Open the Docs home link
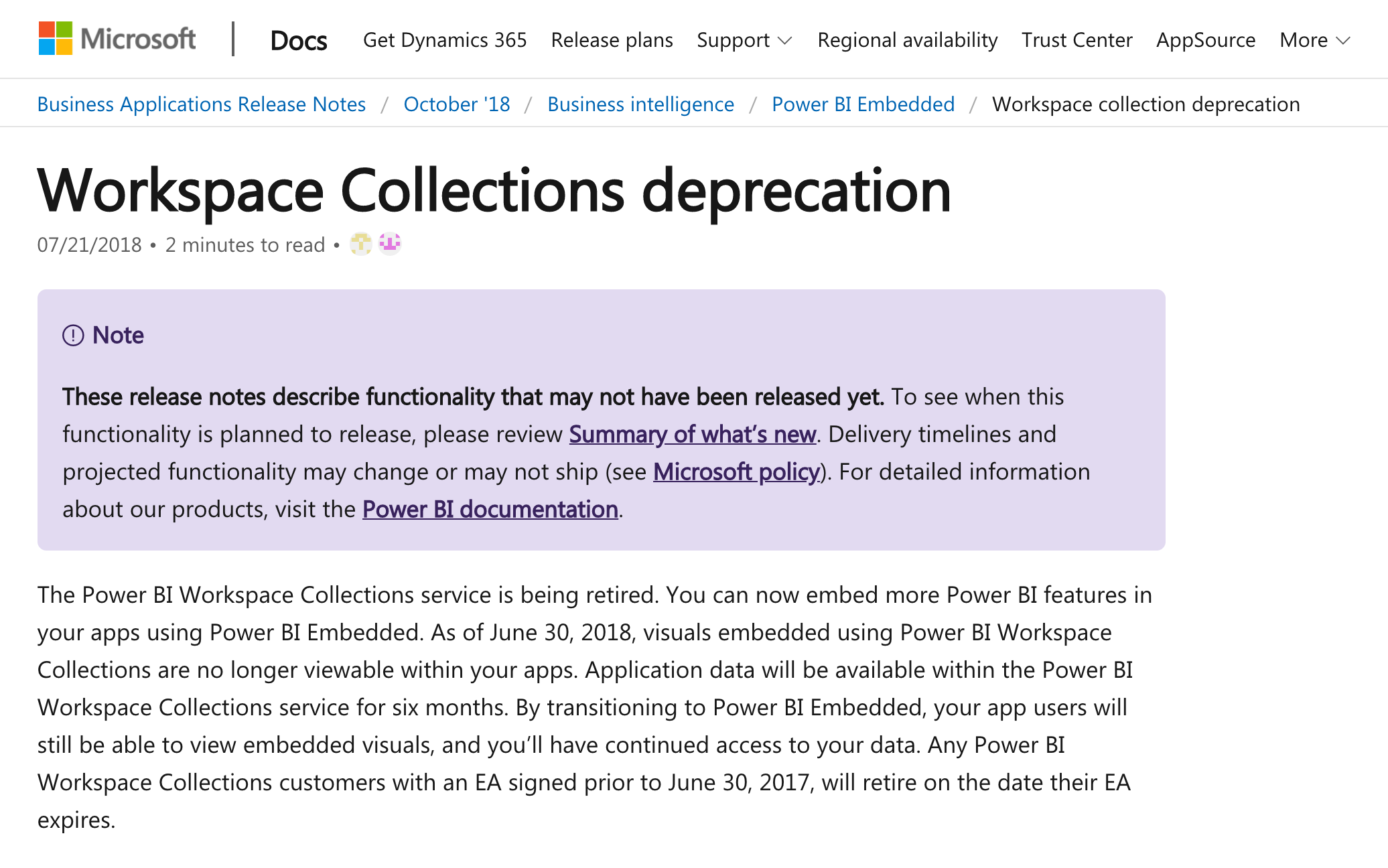The height and width of the screenshot is (868, 1388). pyautogui.click(x=299, y=40)
